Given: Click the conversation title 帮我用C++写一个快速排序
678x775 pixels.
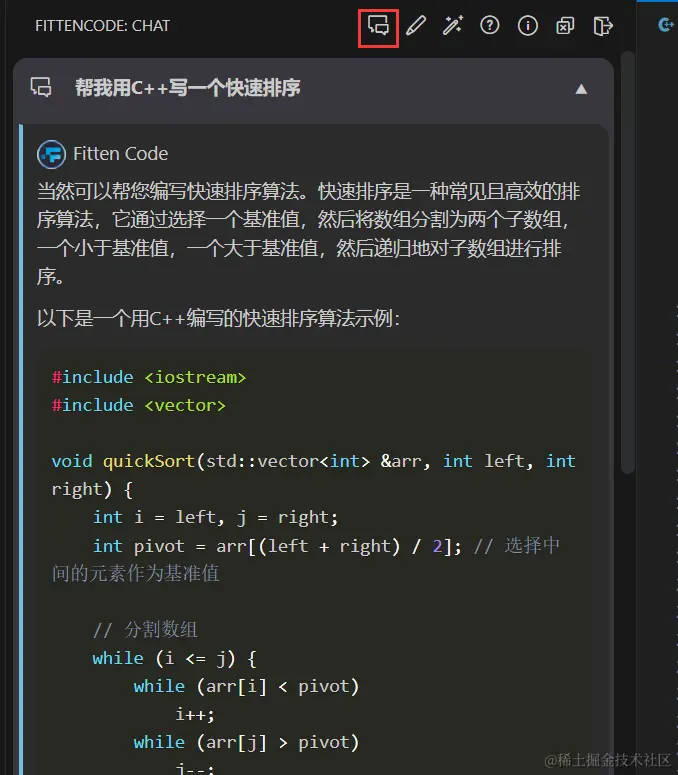Looking at the screenshot, I should coord(187,88).
